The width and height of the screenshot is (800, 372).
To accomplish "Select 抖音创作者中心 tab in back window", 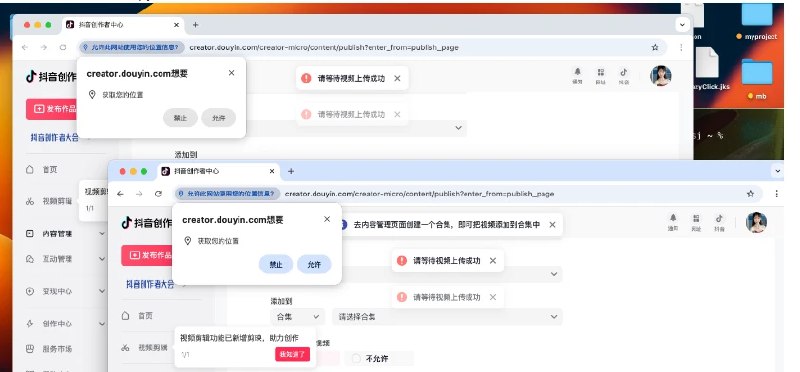I will (x=123, y=25).
